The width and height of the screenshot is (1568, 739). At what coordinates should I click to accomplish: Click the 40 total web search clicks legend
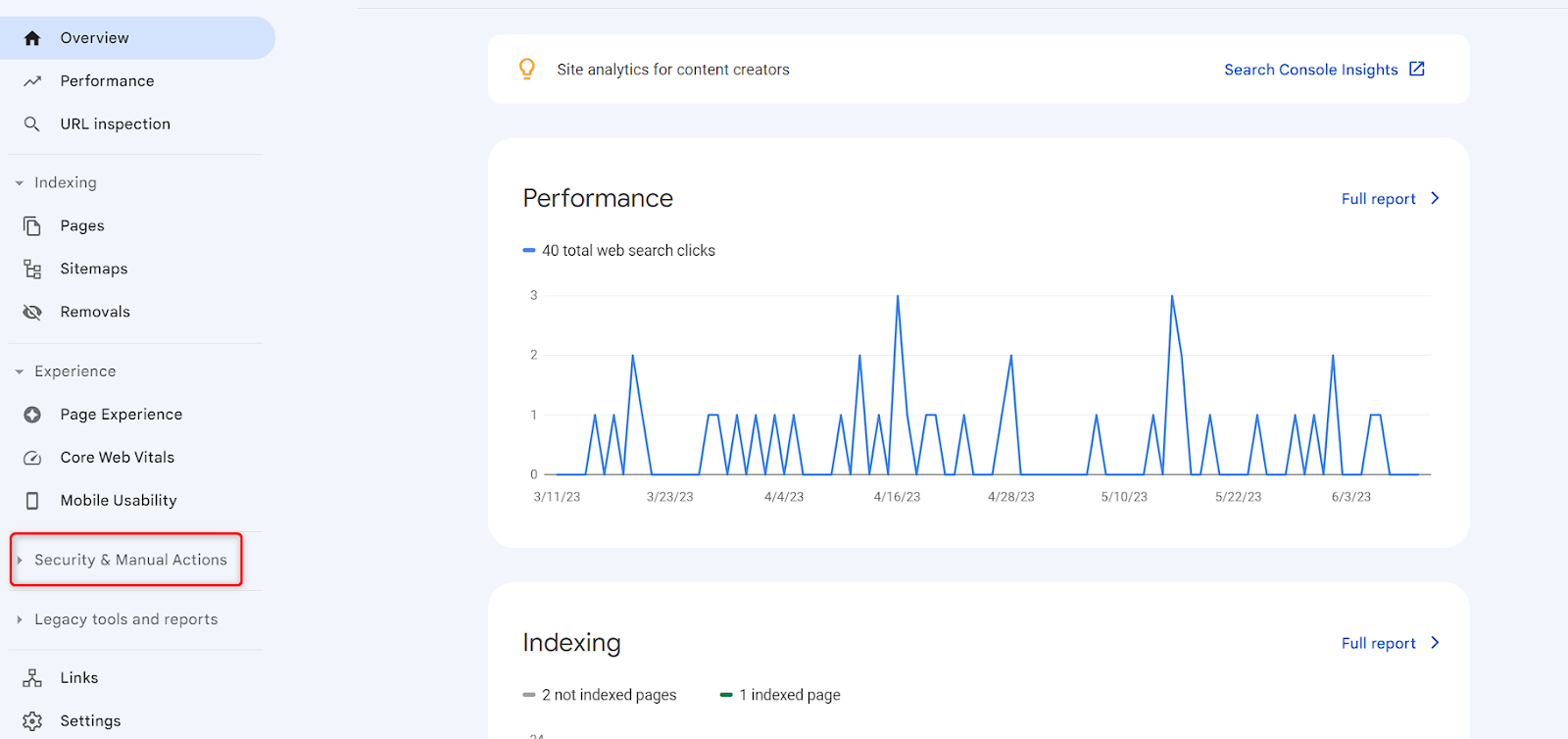coord(619,251)
